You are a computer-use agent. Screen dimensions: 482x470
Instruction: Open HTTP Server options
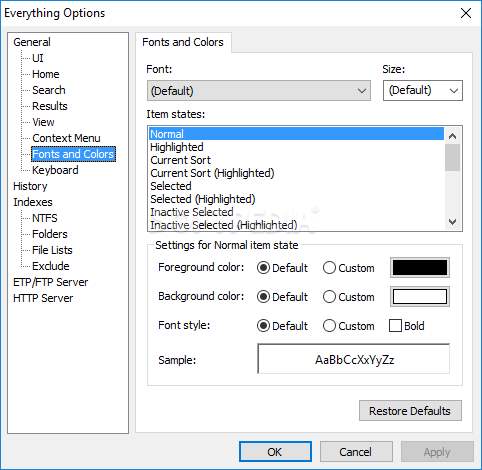click(43, 298)
